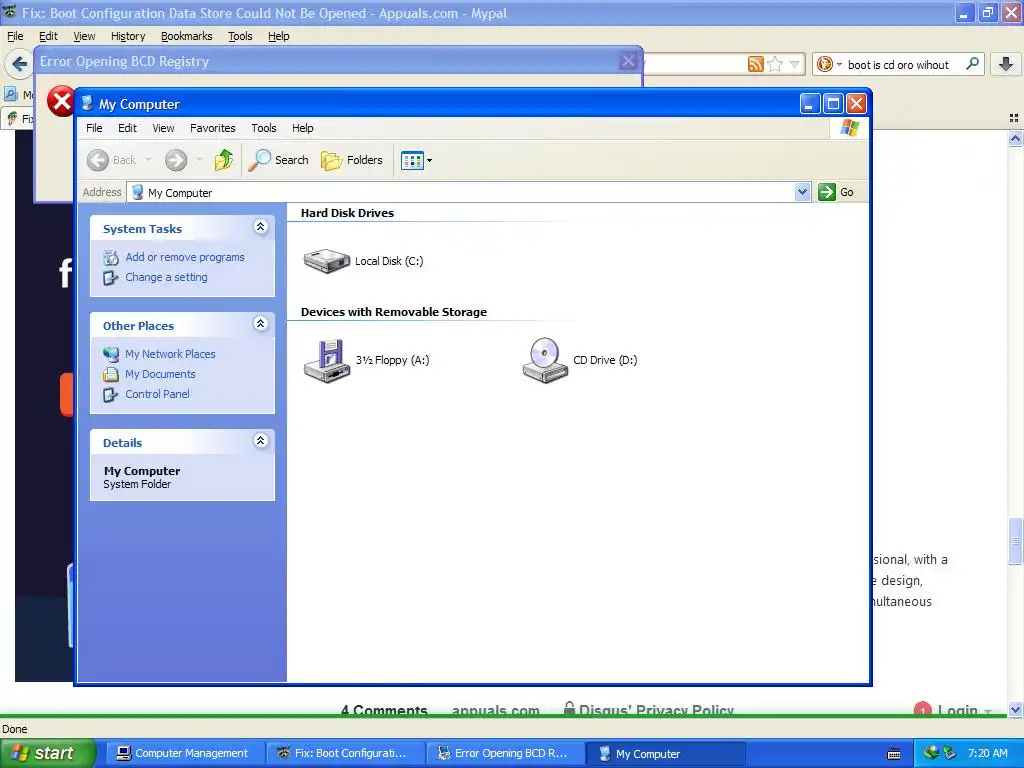Click the keyboard icon in the taskbar
This screenshot has height=768, width=1024.
894,754
